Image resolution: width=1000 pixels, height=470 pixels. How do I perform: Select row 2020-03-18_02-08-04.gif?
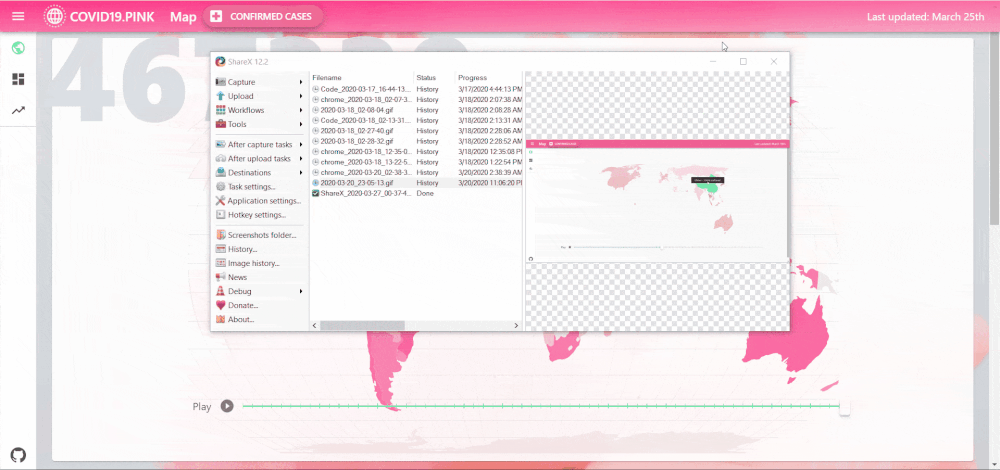(x=416, y=110)
